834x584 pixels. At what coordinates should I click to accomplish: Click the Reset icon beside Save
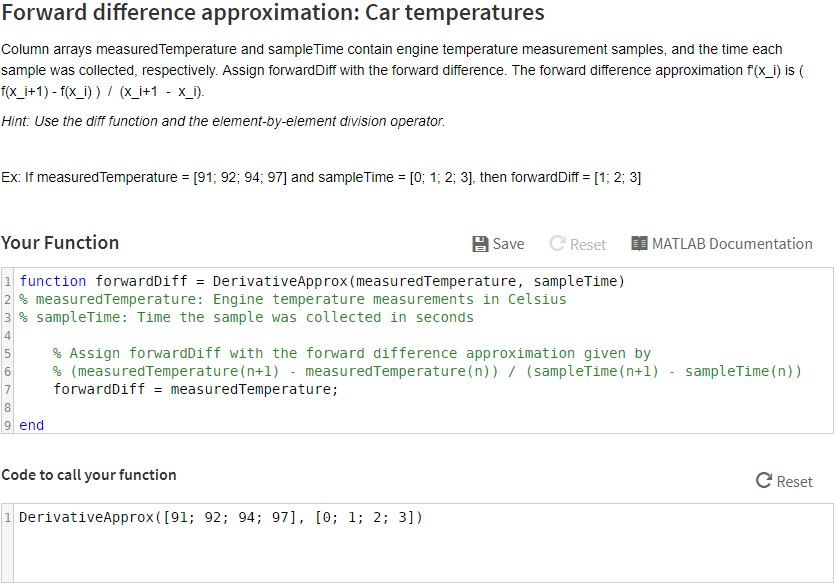pyautogui.click(x=560, y=243)
